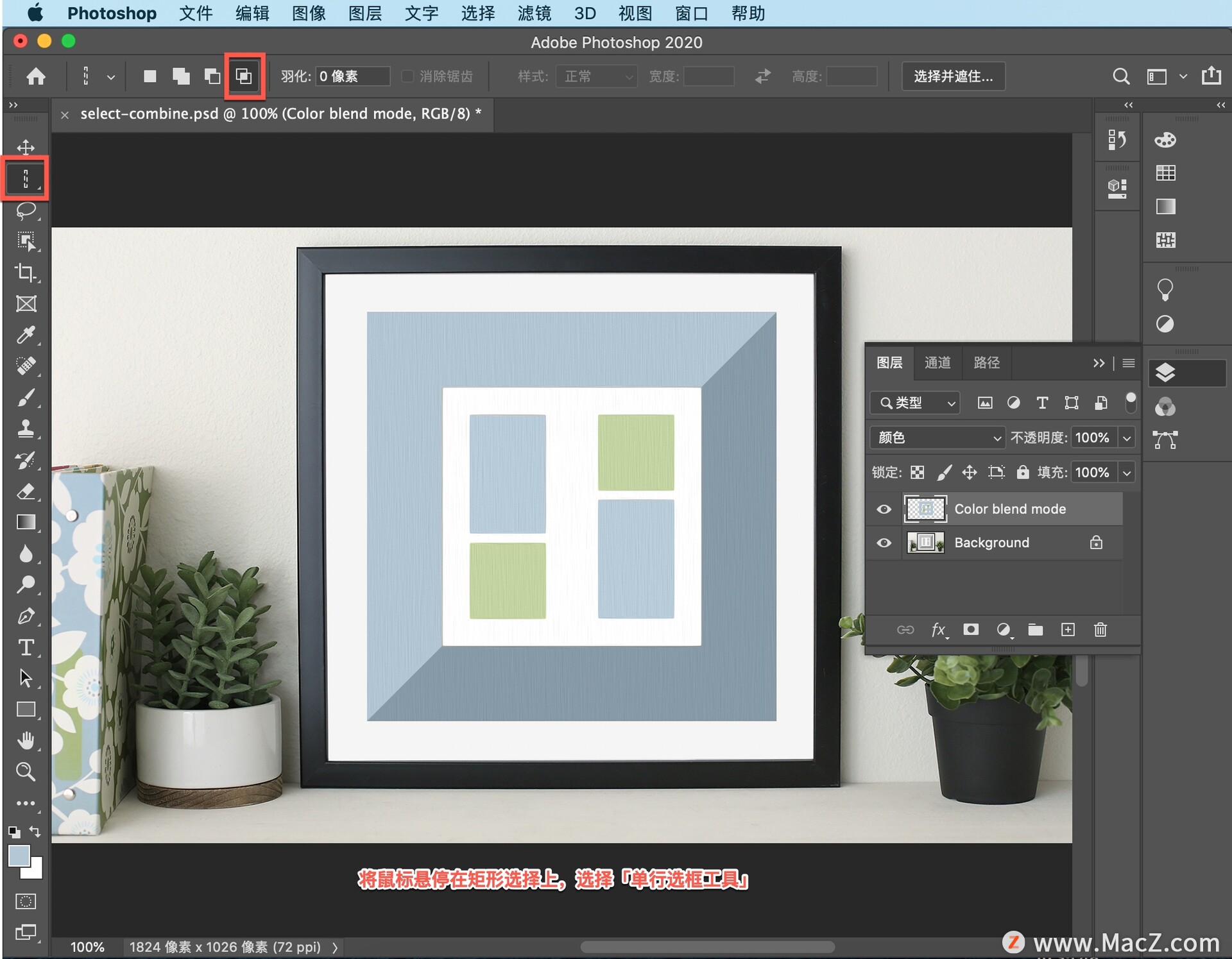
Task: Reset default foreground and background colors
Action: pos(14,832)
